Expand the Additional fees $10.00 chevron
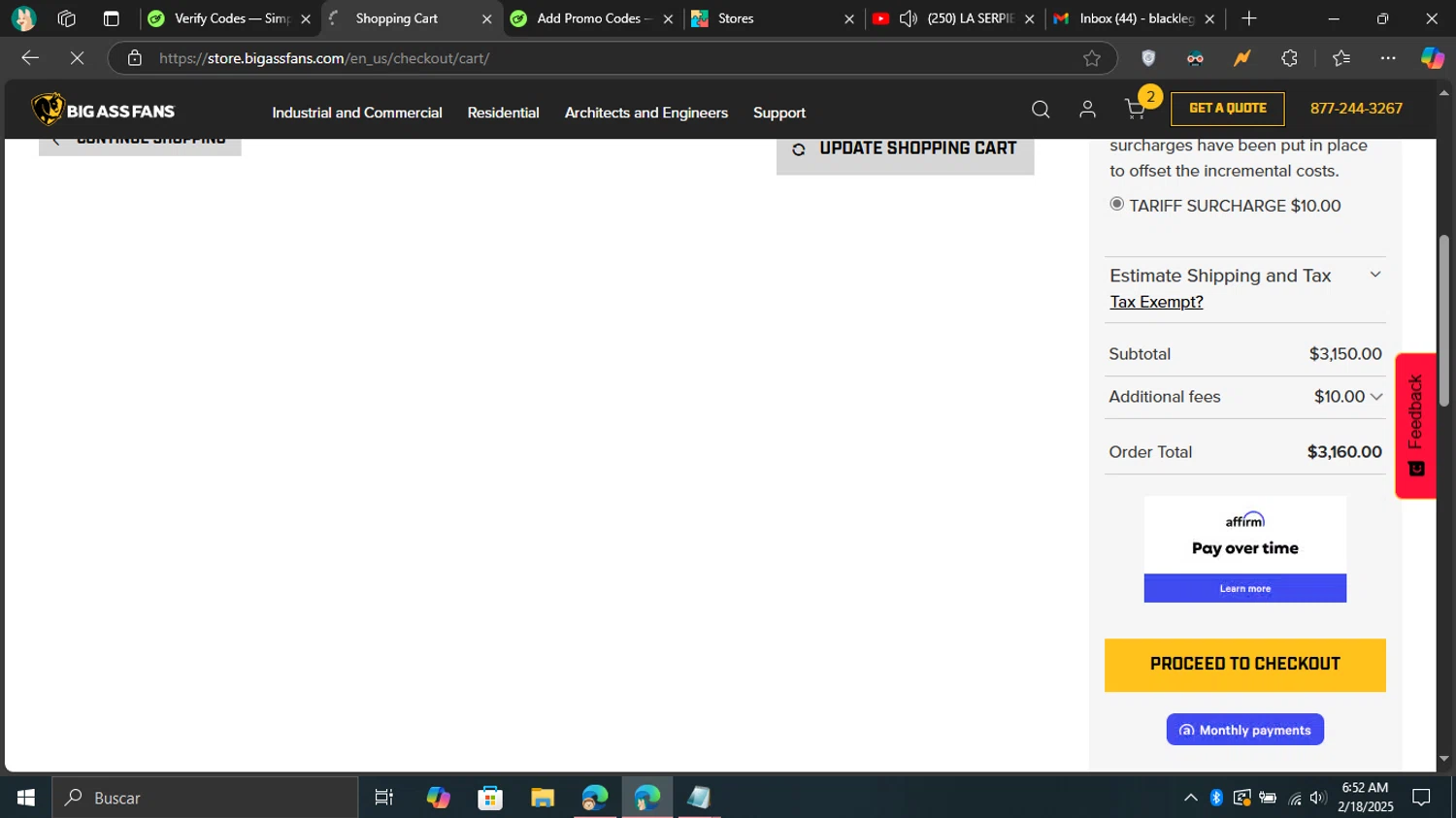This screenshot has height=818, width=1456. (x=1376, y=397)
